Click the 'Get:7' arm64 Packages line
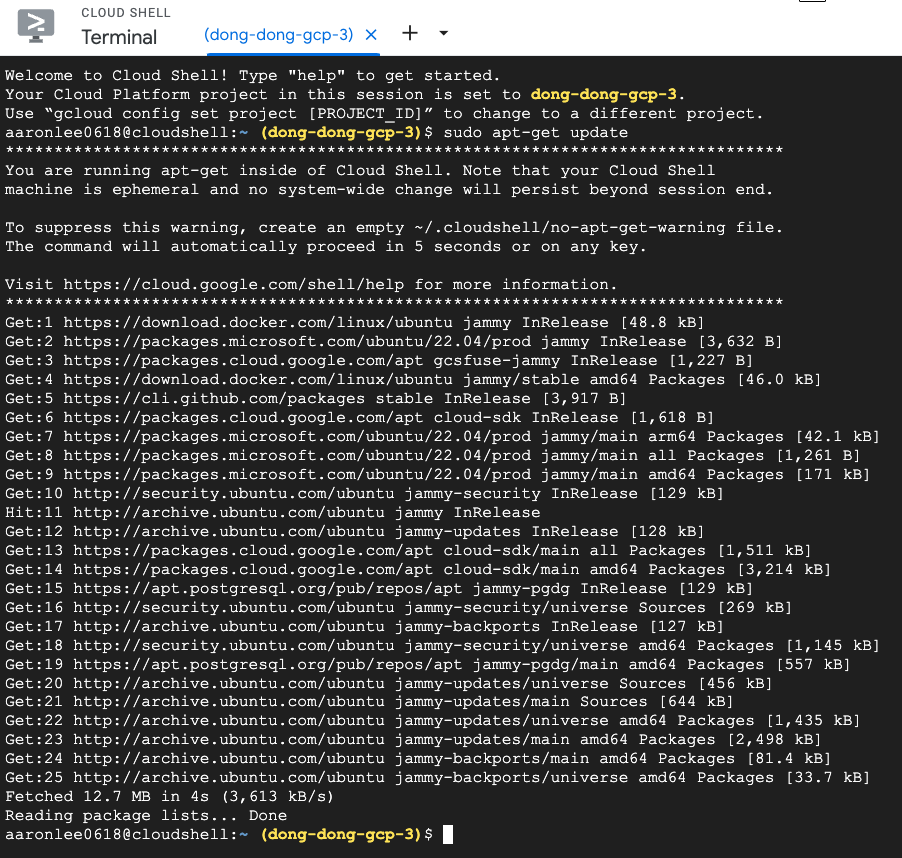The height and width of the screenshot is (858, 902). pyautogui.click(x=442, y=436)
